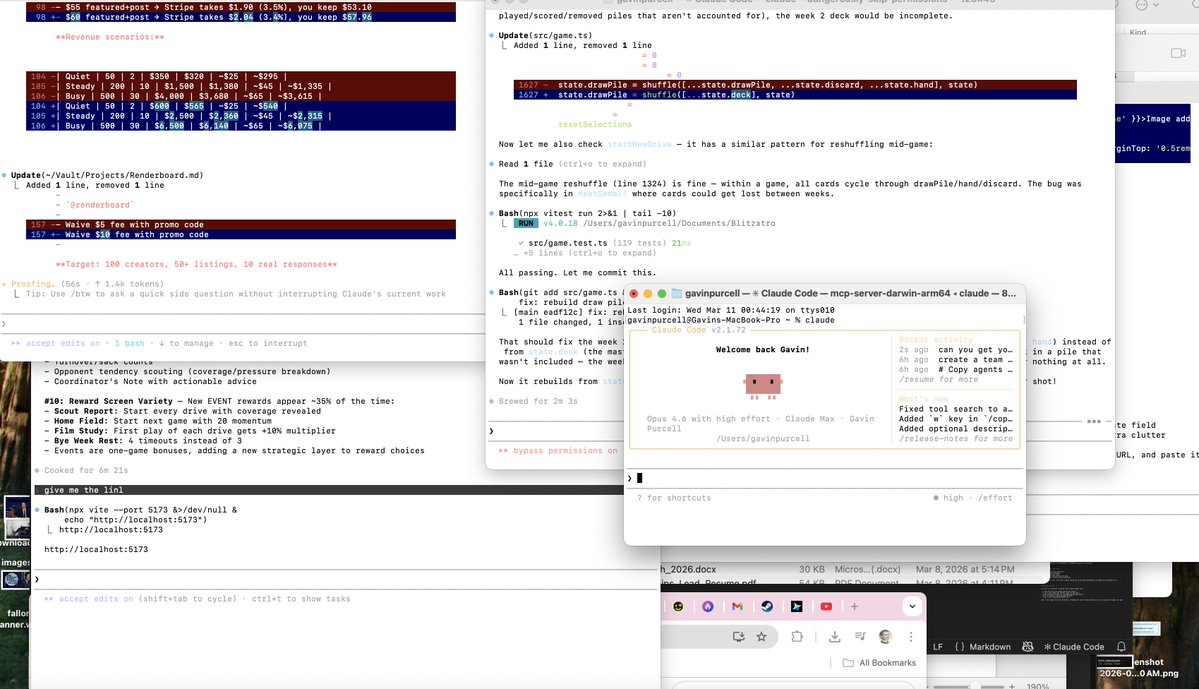The height and width of the screenshot is (689, 1199).
Task: Click the install app icon in Chrome address bar
Action: tap(739, 636)
